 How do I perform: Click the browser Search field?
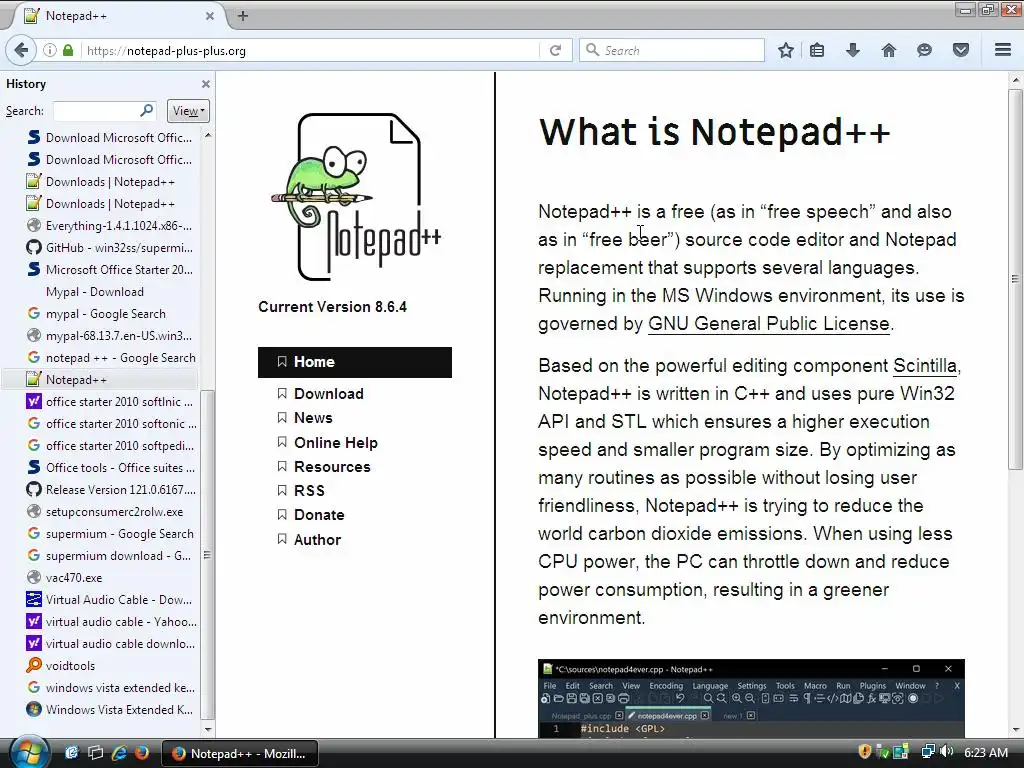(672, 50)
